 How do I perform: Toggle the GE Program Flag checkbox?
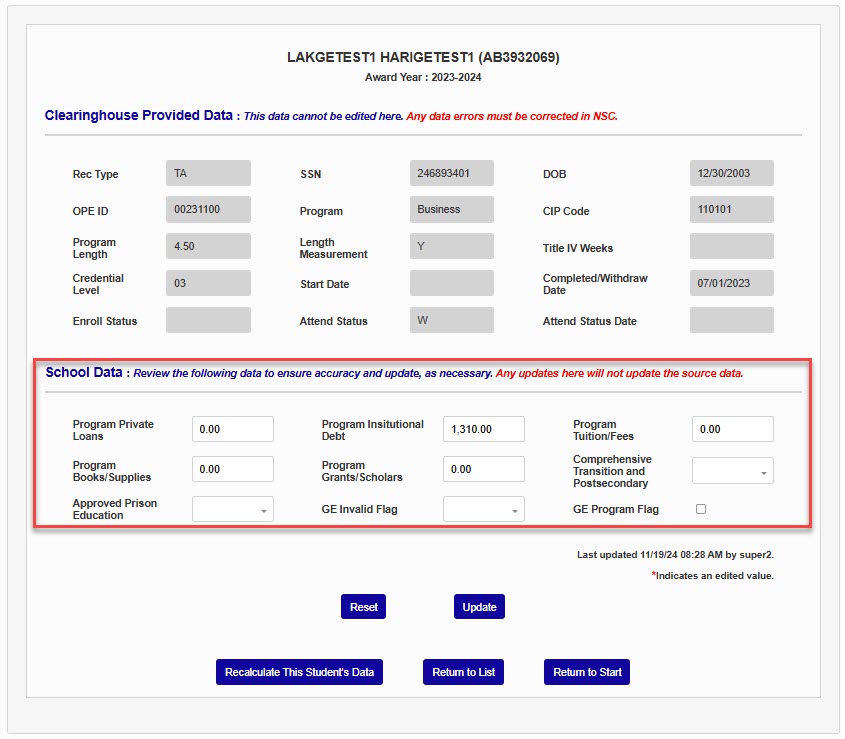tap(701, 509)
